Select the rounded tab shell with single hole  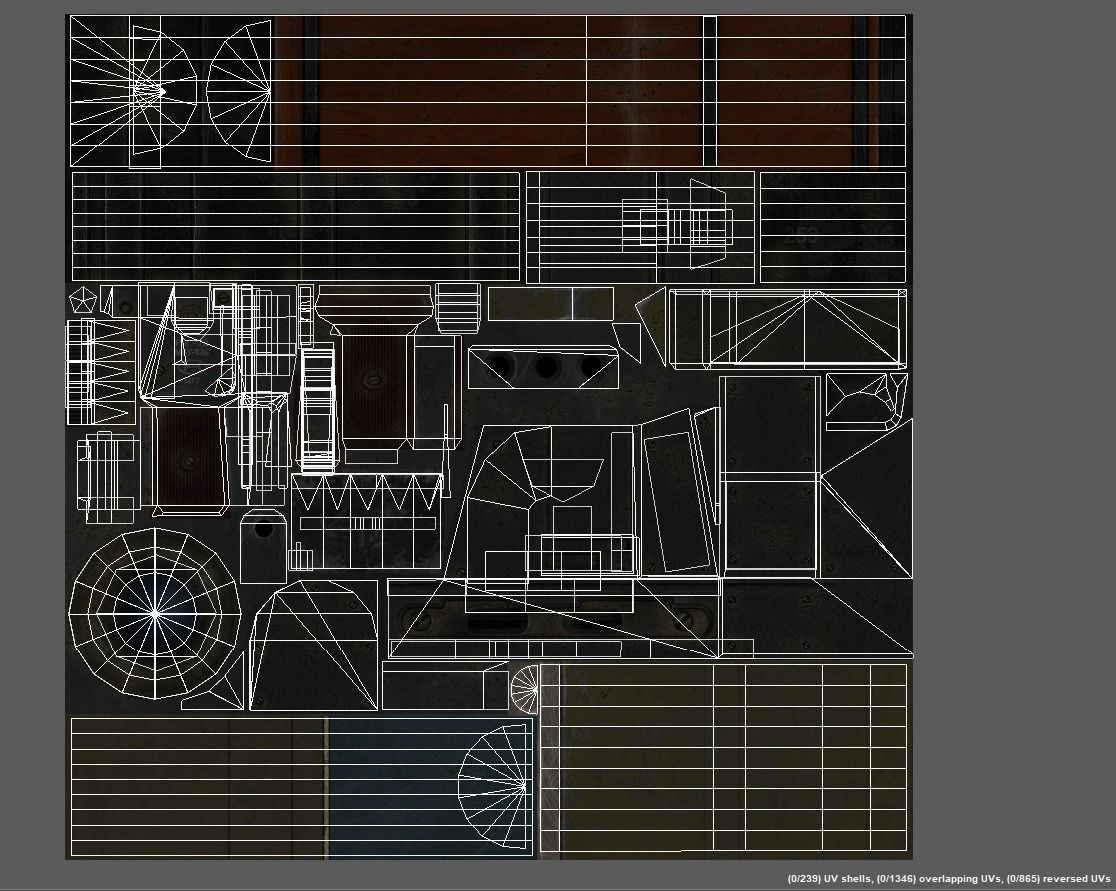point(263,546)
